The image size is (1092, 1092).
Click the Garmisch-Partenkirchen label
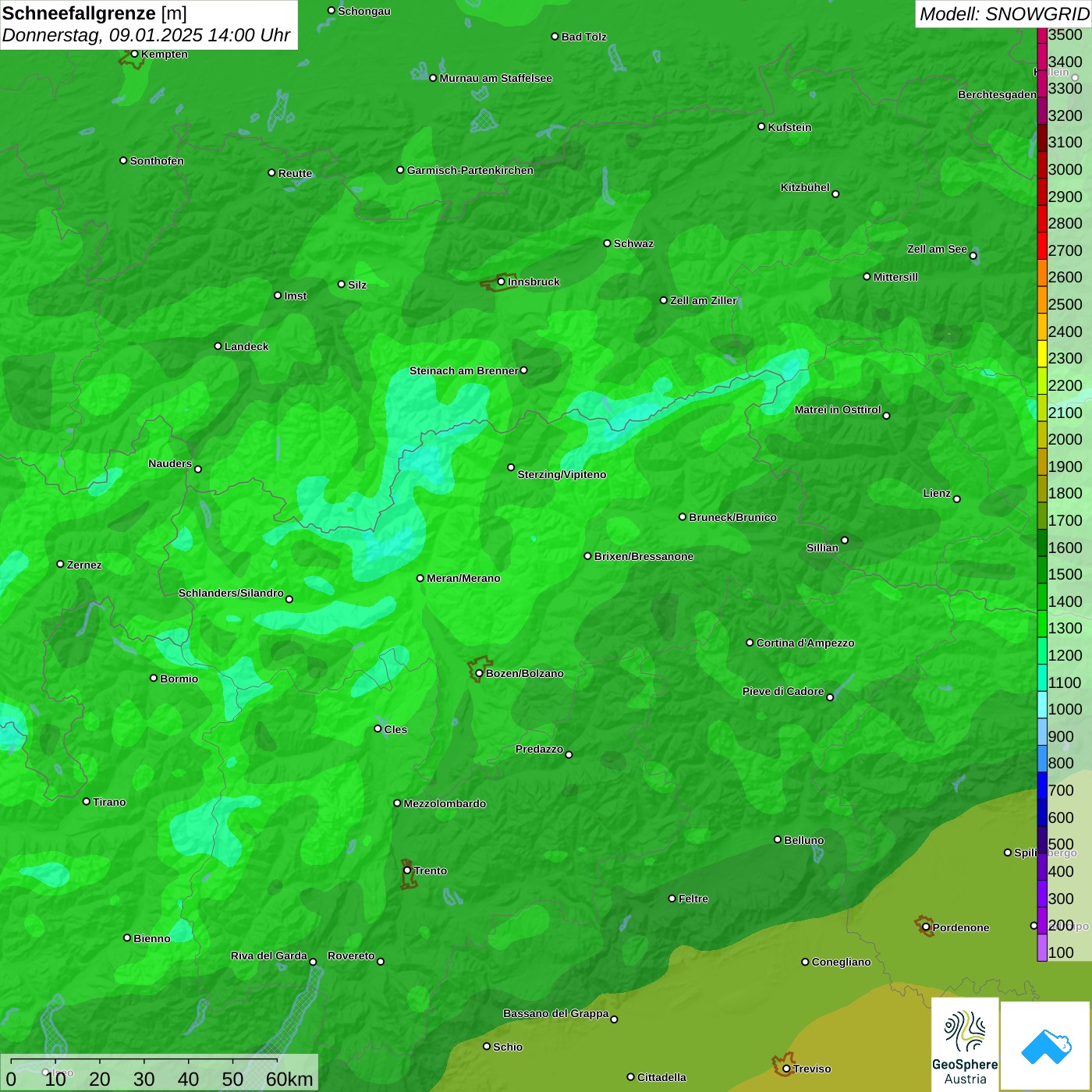click(x=470, y=170)
